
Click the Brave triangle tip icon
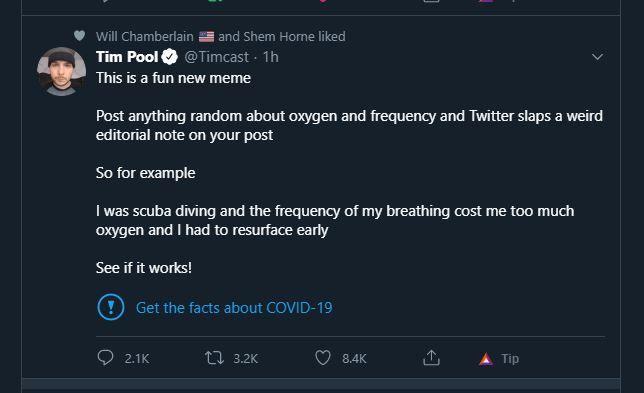coord(486,359)
